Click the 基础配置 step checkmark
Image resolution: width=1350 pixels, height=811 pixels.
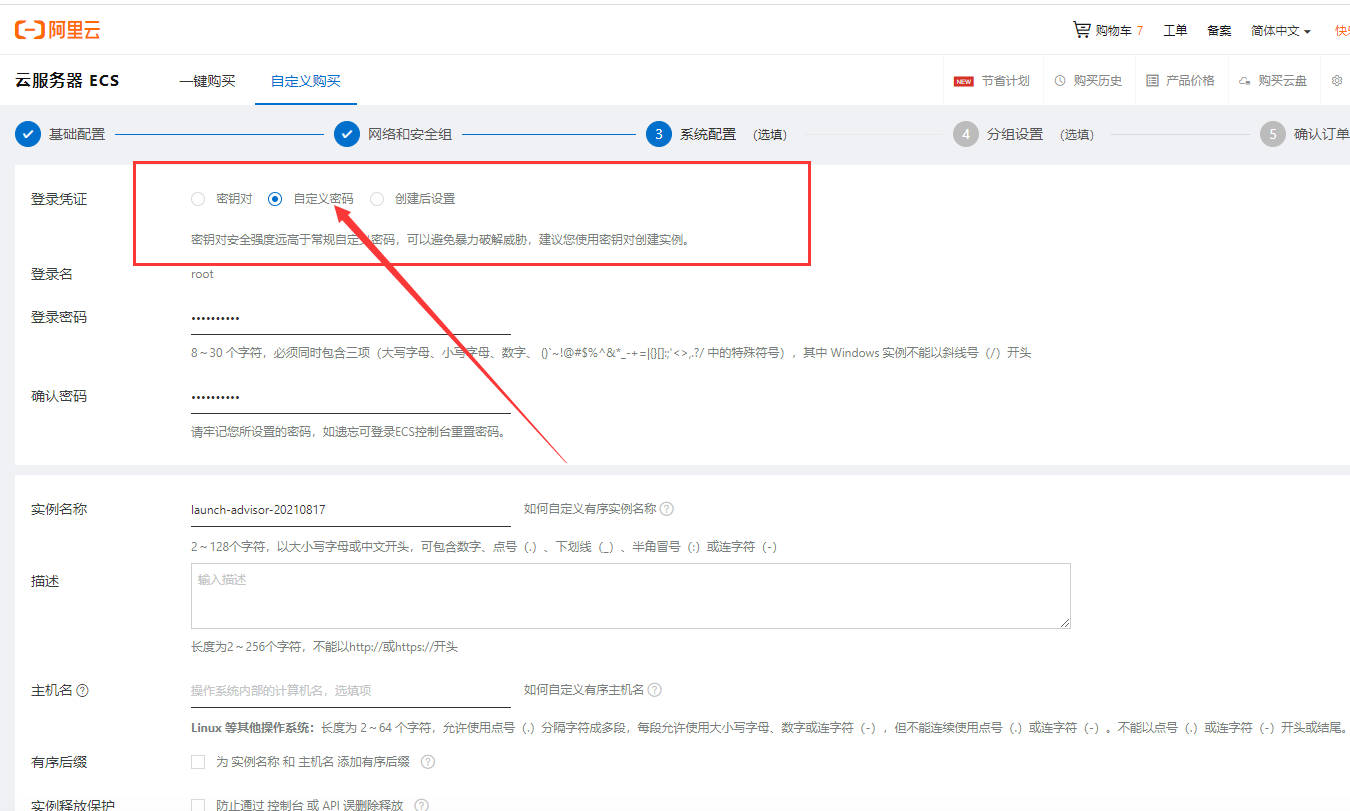(x=28, y=134)
